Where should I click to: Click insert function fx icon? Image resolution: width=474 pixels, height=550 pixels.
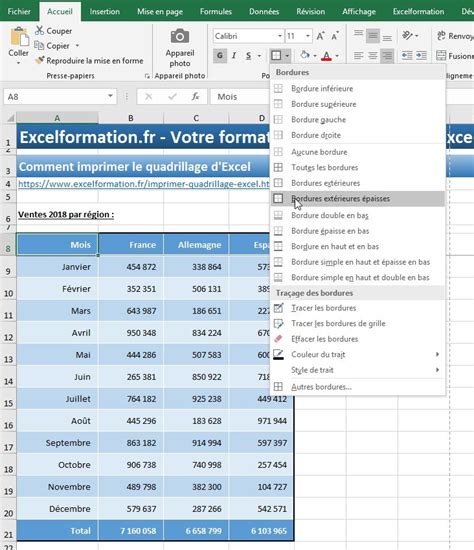click(x=195, y=96)
